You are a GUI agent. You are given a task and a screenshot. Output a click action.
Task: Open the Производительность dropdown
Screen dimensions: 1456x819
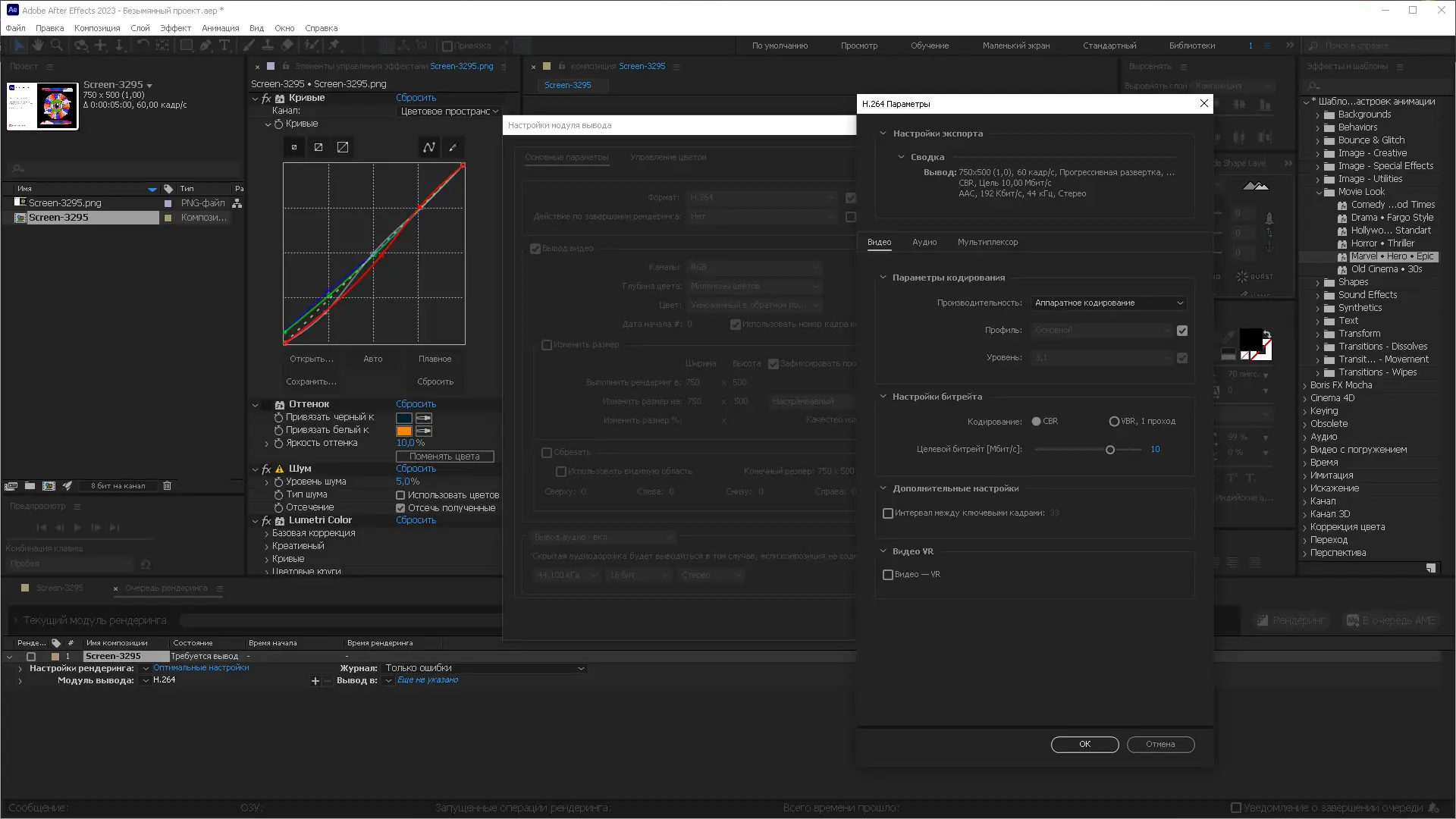1108,303
